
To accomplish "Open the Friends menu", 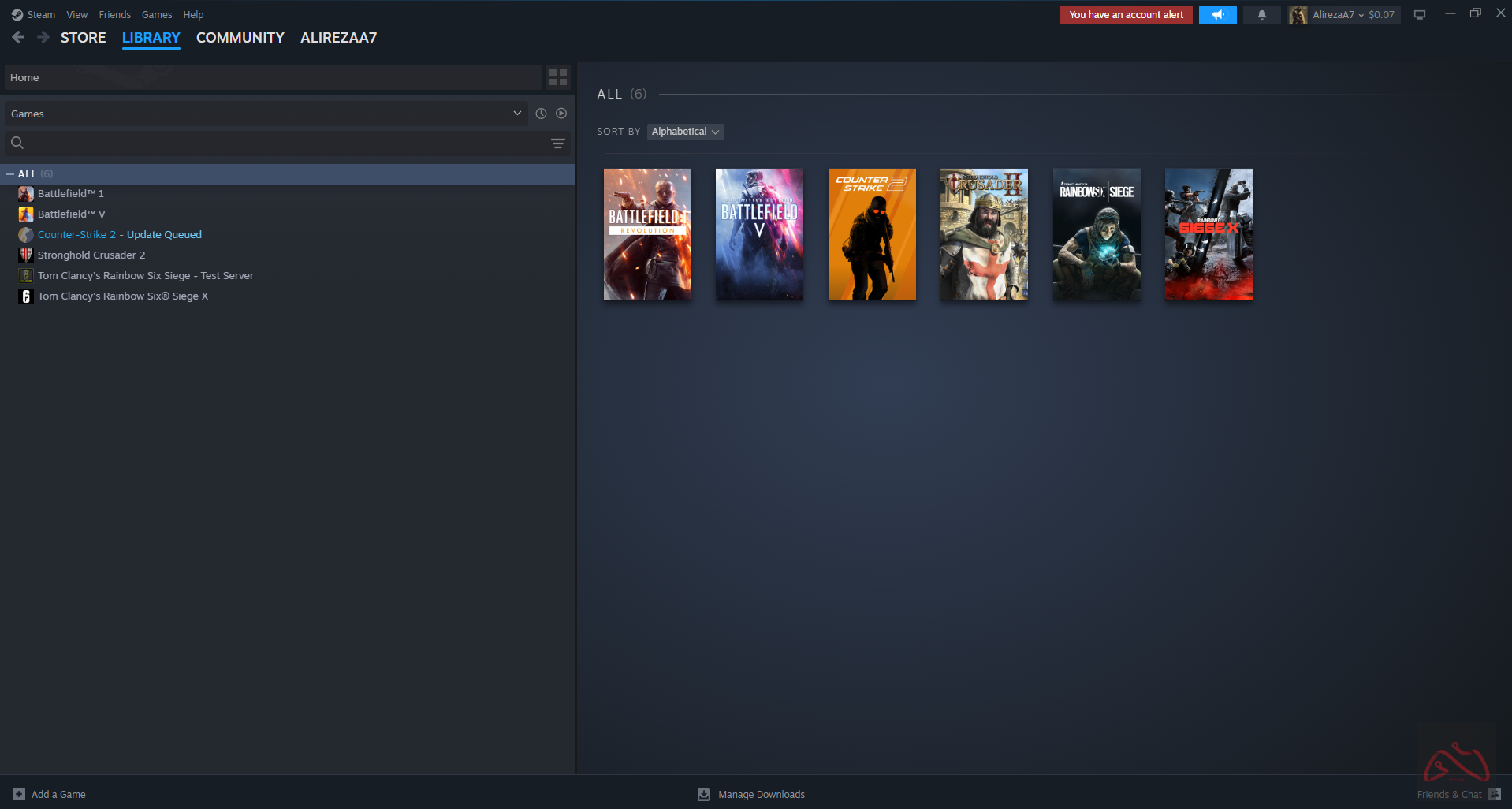I will [x=114, y=15].
